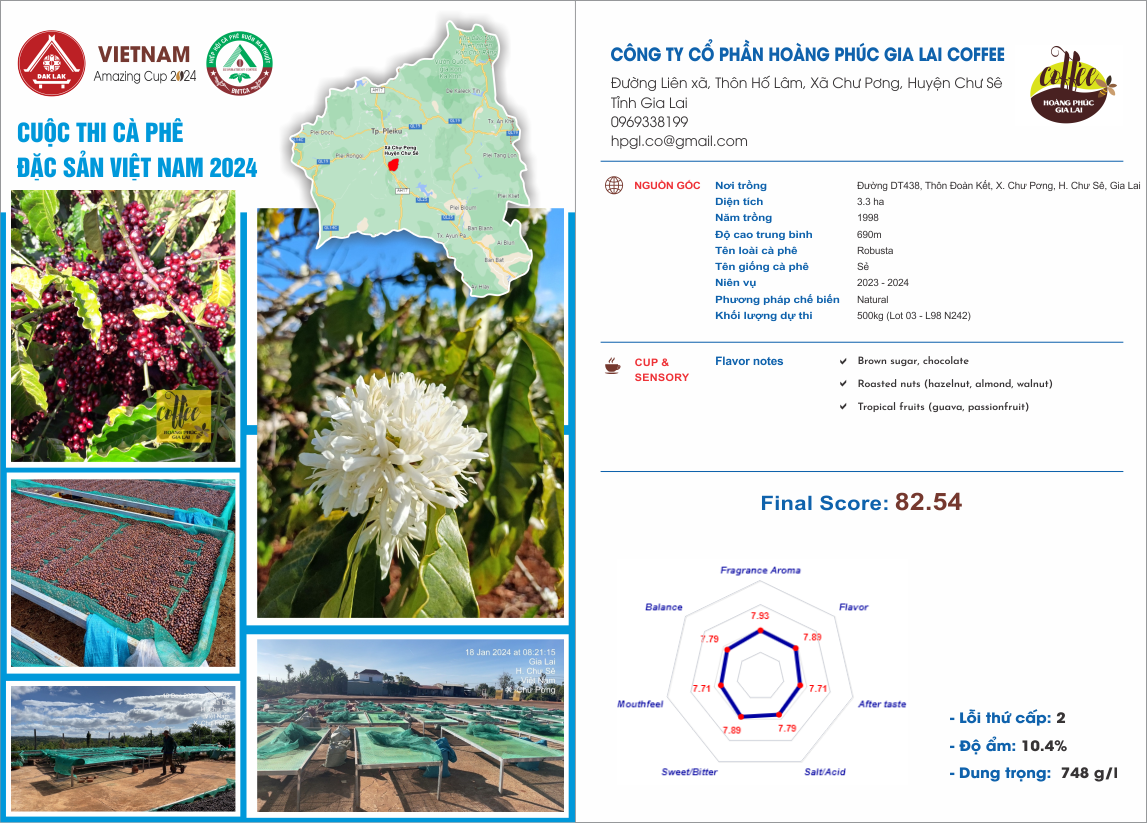Click the Brown sugar, chocolate flavor note
This screenshot has width=1147, height=823.
[913, 361]
